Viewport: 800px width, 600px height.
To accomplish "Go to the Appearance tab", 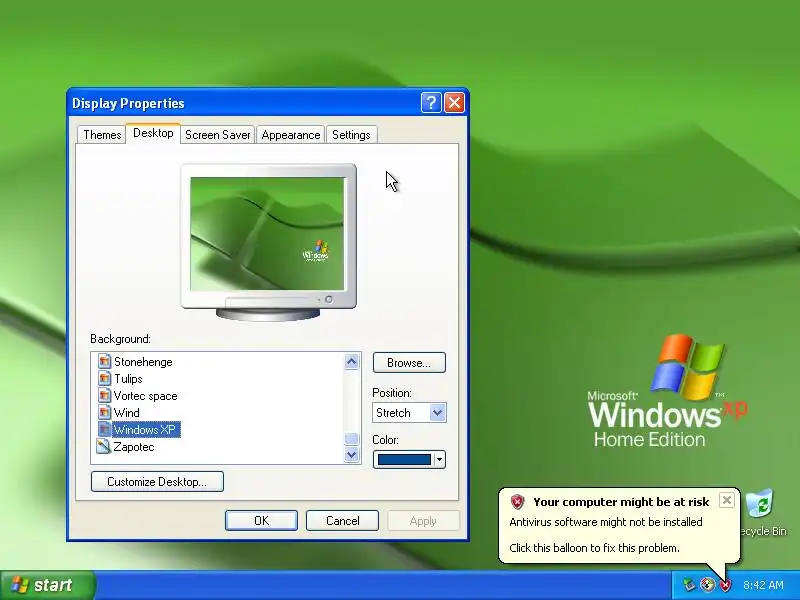I will pyautogui.click(x=291, y=135).
